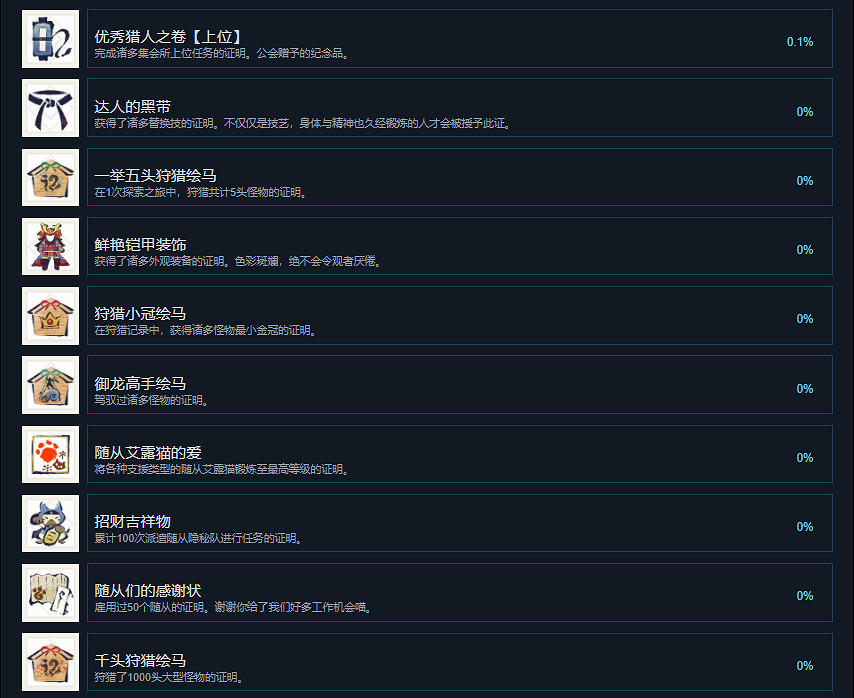Select the 御龙高手绘马 achievement title
Viewport: 854px width, 698px height.
[140, 383]
